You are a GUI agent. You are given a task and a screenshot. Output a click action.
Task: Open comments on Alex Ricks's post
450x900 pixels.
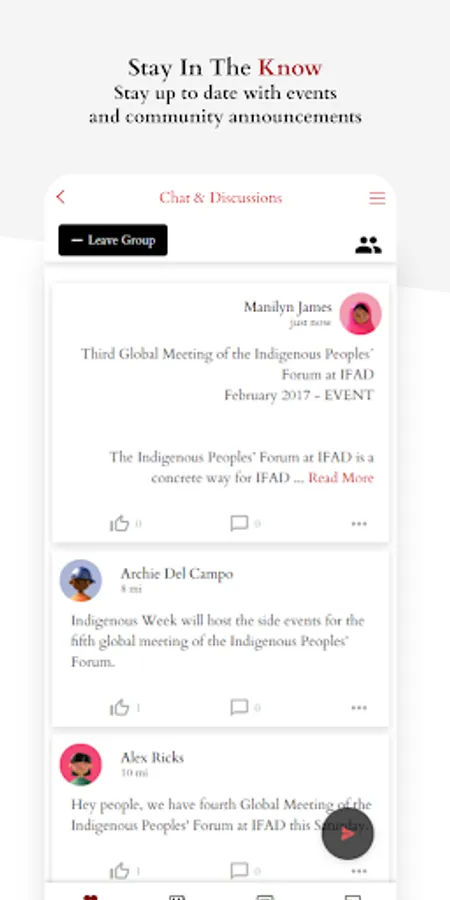[239, 871]
